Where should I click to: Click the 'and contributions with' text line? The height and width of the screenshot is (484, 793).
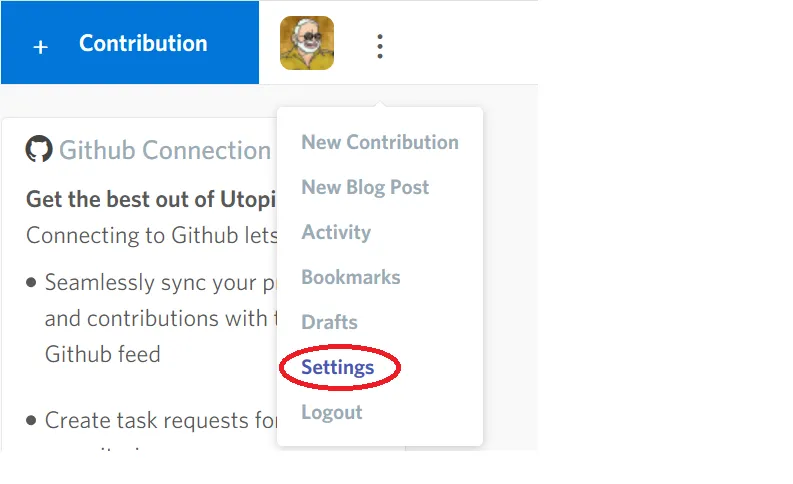click(x=161, y=319)
